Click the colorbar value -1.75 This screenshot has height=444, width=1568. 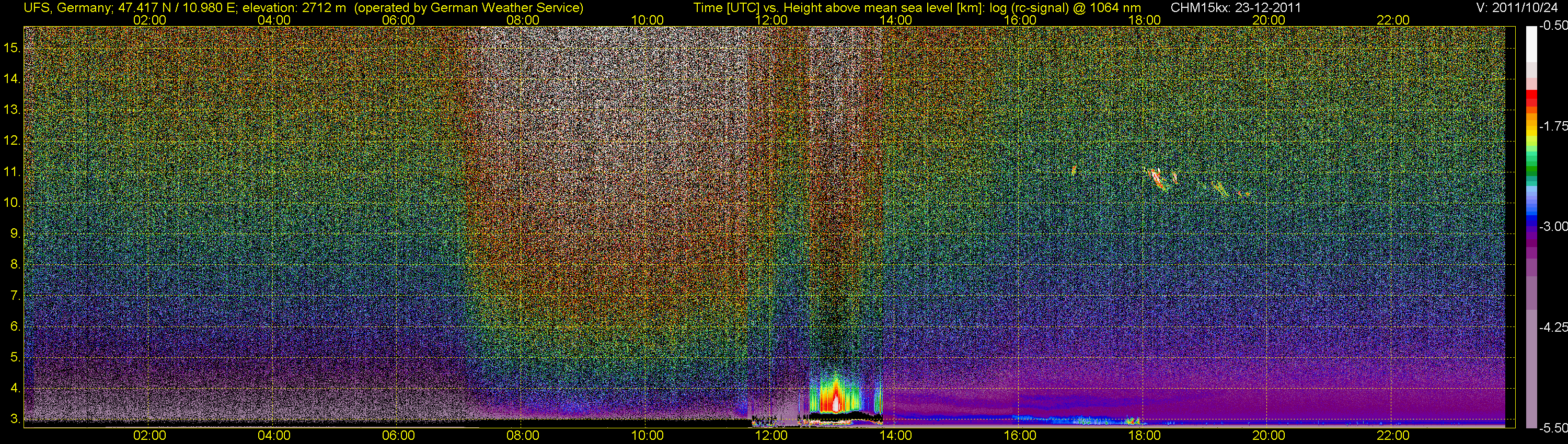click(x=1553, y=126)
